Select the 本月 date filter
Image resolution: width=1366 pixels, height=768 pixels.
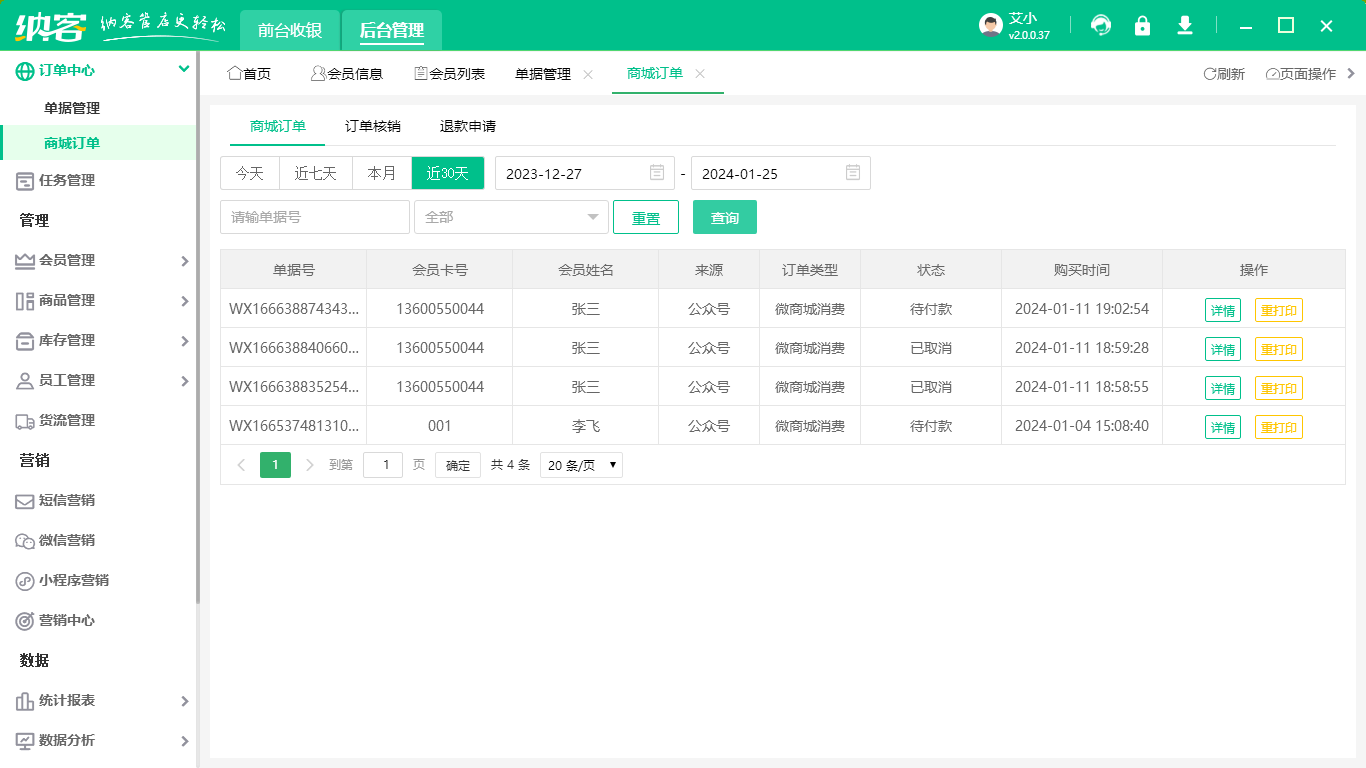(381, 172)
